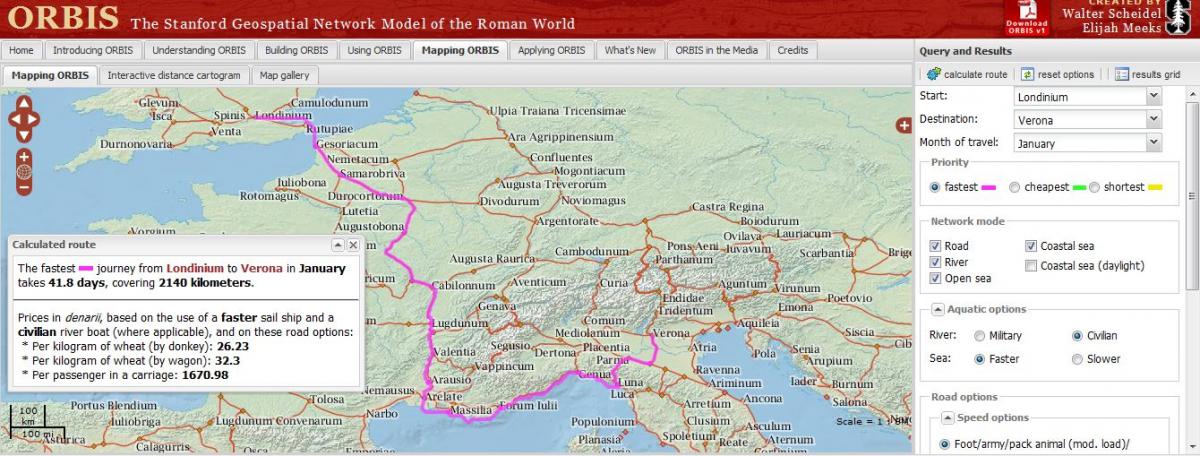
Task: Click the calculate route icon
Action: 933,74
